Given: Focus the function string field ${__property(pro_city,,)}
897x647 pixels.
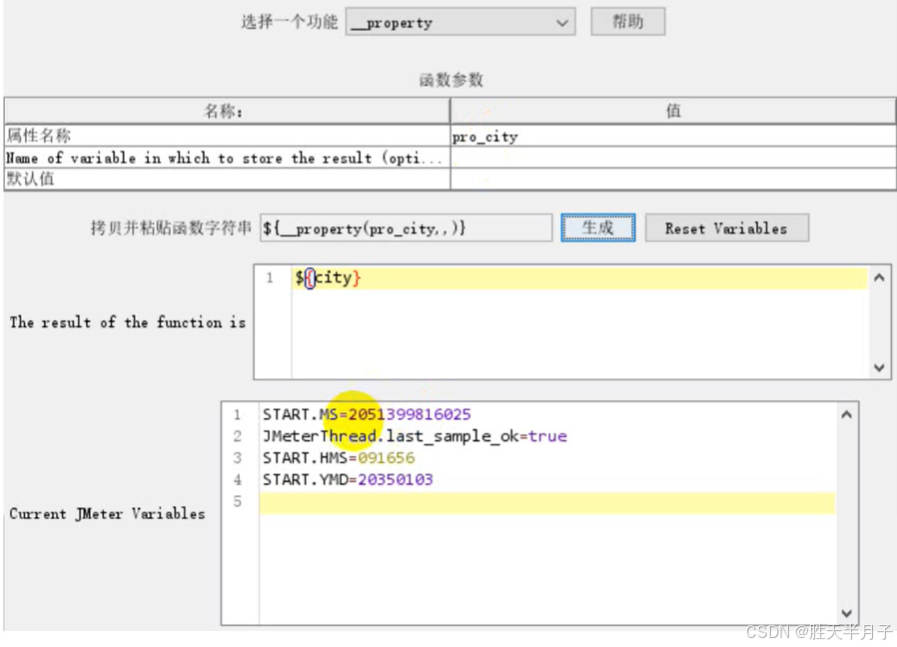Looking at the screenshot, I should pos(406,228).
